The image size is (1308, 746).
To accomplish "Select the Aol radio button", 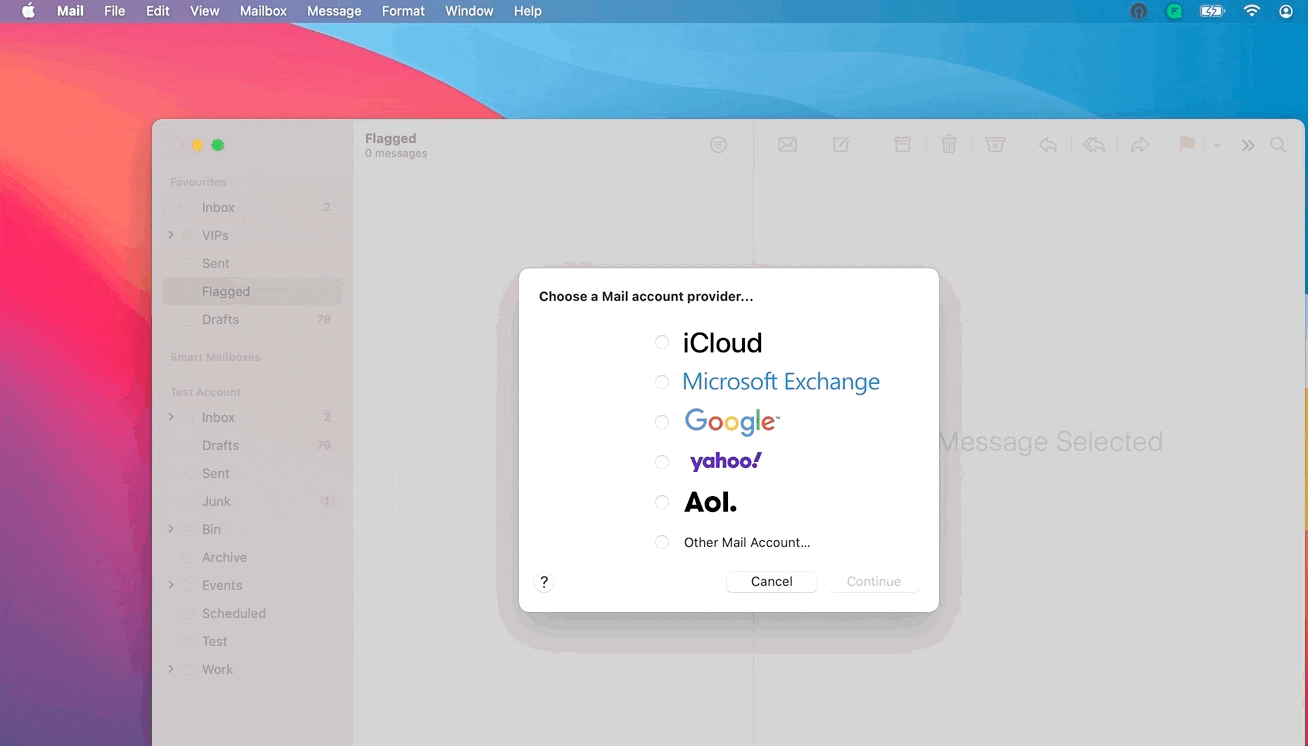I will tap(662, 502).
